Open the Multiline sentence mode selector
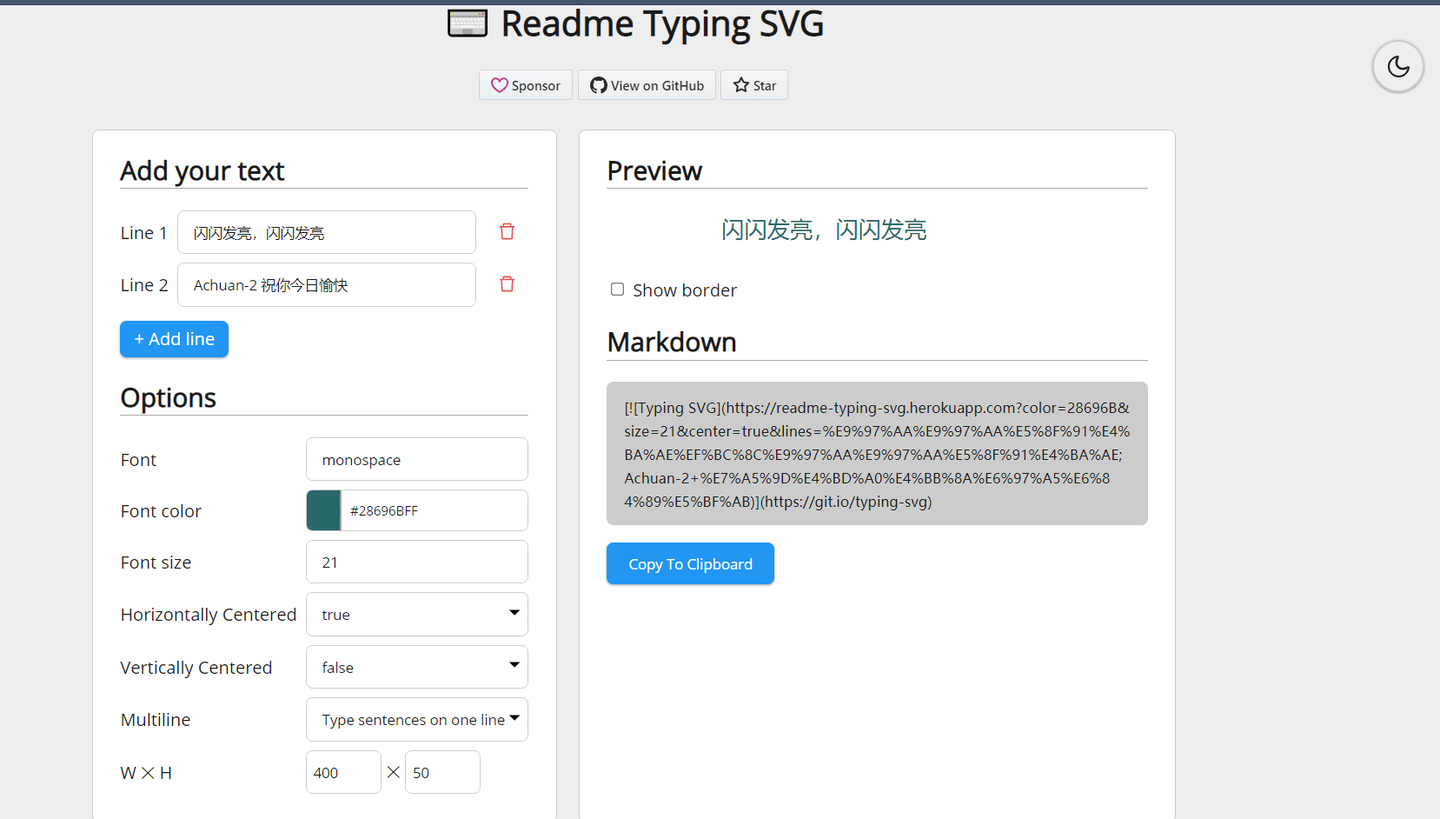Image resolution: width=1440 pixels, height=819 pixels. [416, 719]
